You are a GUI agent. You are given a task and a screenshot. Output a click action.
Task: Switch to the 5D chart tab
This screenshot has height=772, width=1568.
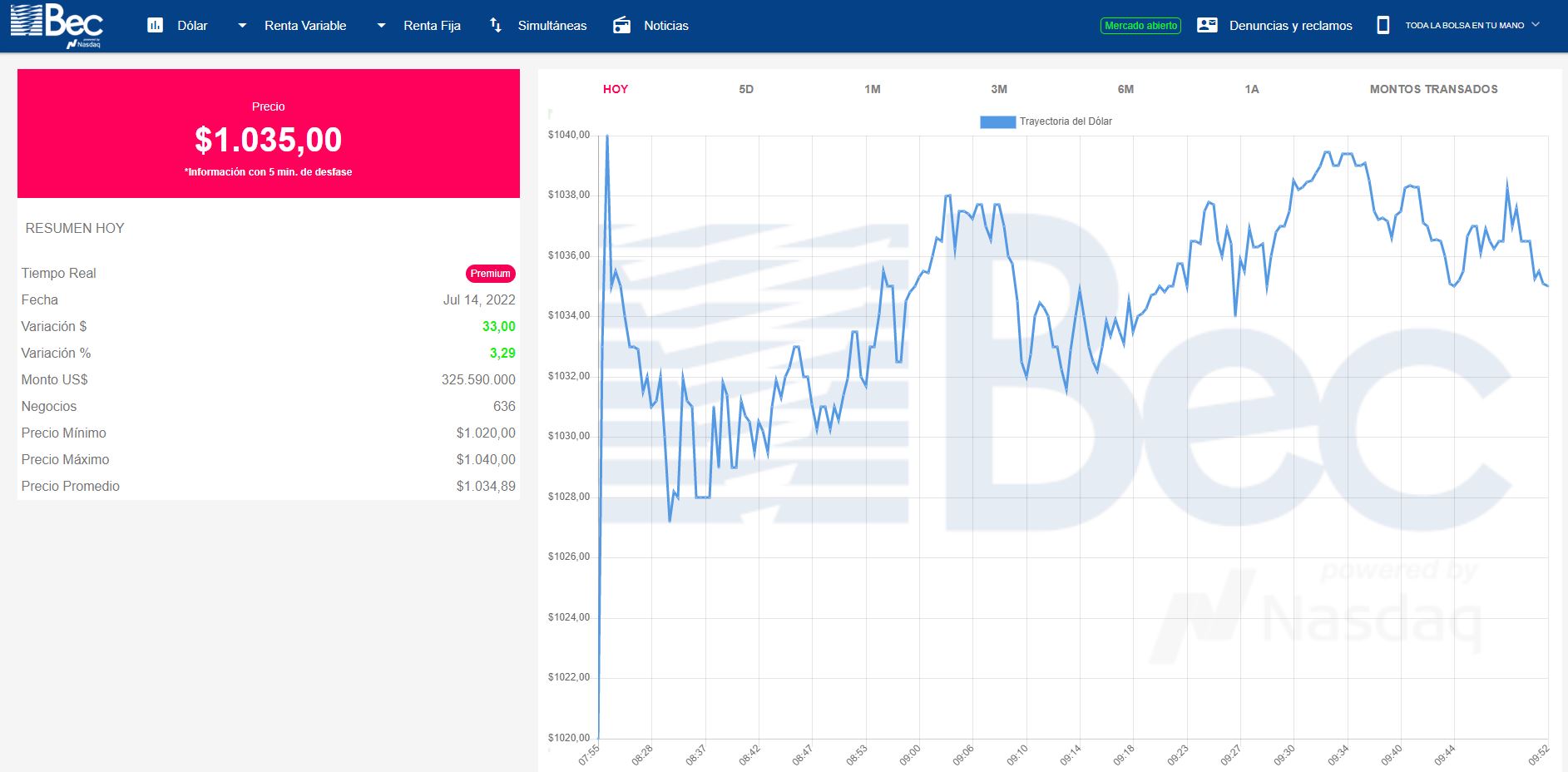point(746,89)
